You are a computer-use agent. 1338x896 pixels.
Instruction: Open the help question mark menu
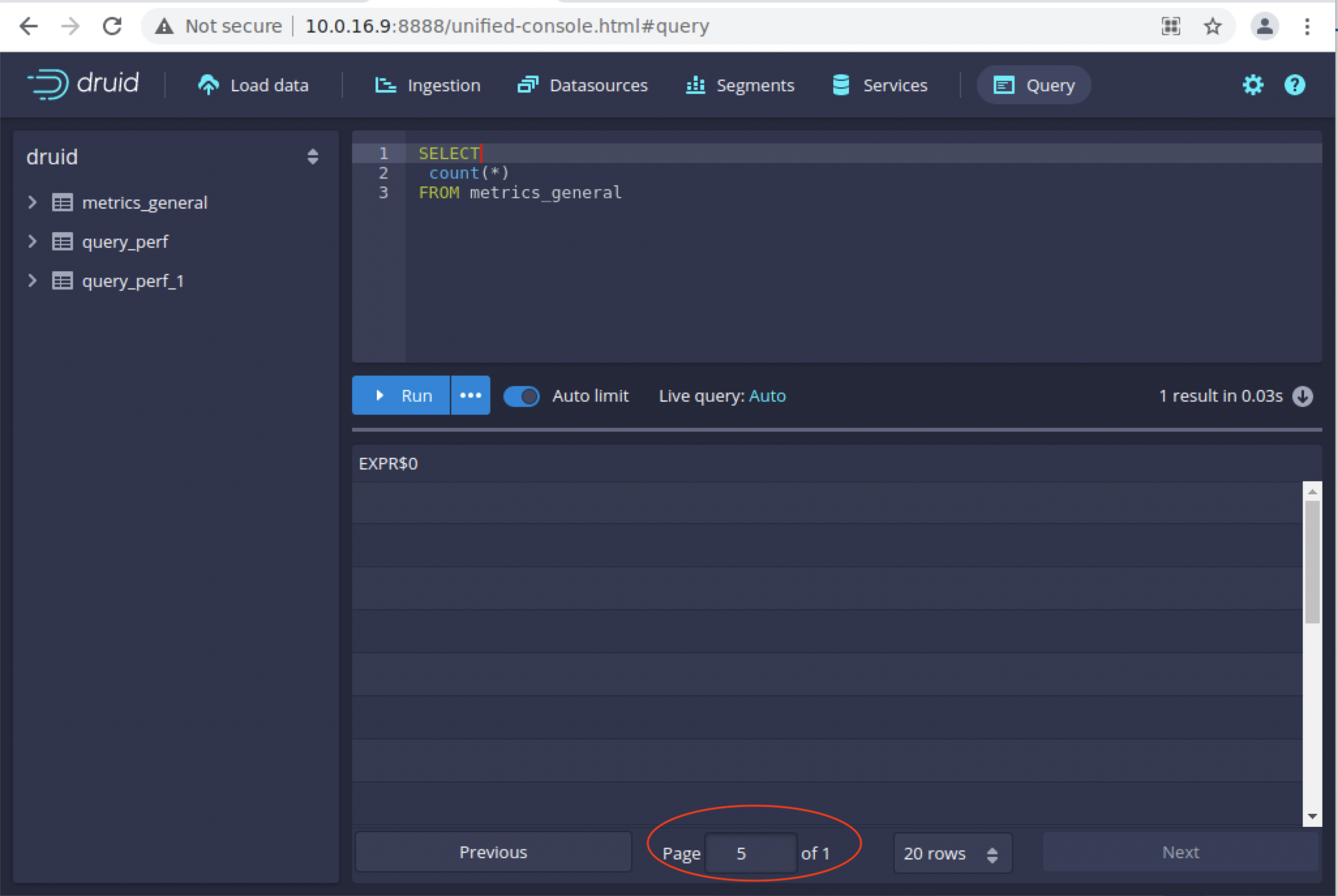click(x=1294, y=85)
